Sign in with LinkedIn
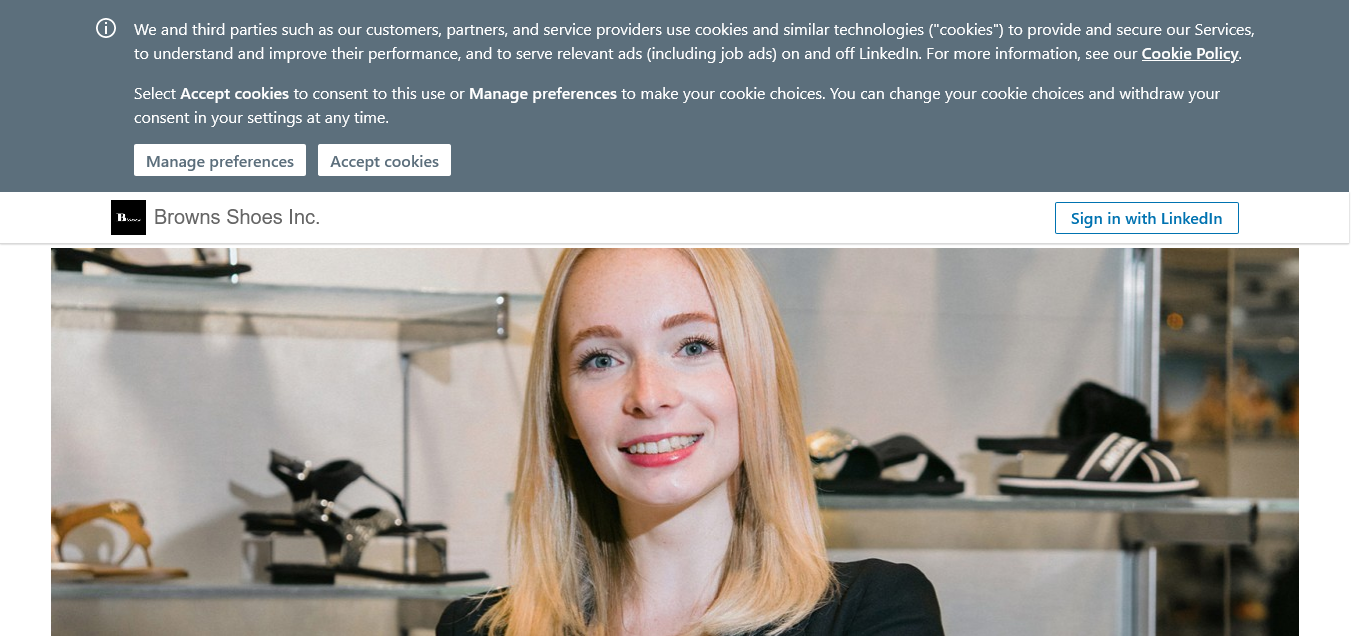 coord(1146,218)
